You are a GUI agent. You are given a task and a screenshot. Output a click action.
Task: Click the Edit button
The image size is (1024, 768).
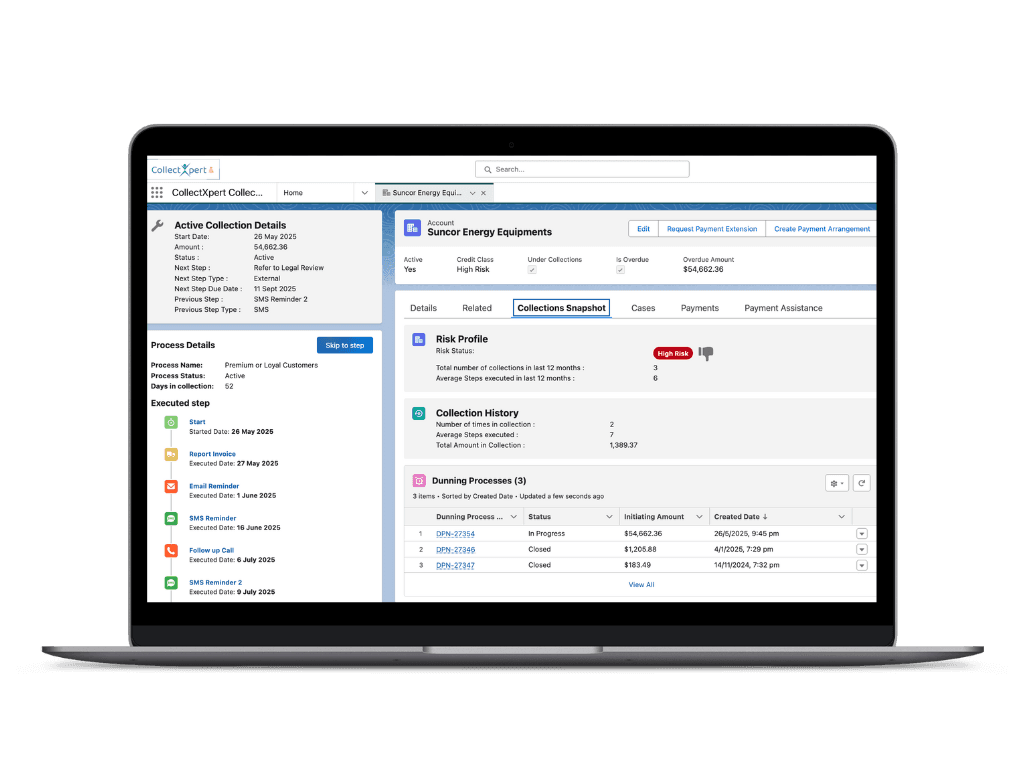[x=643, y=229]
